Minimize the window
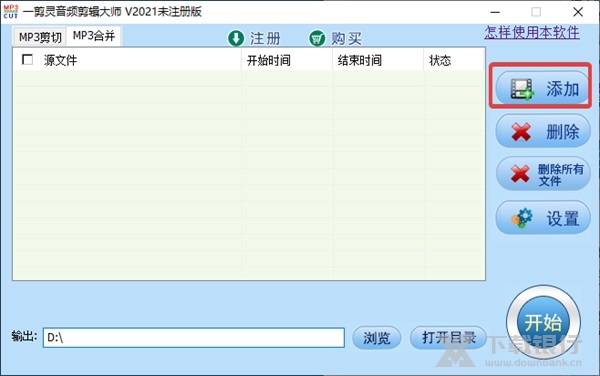The height and width of the screenshot is (376, 600). point(495,12)
